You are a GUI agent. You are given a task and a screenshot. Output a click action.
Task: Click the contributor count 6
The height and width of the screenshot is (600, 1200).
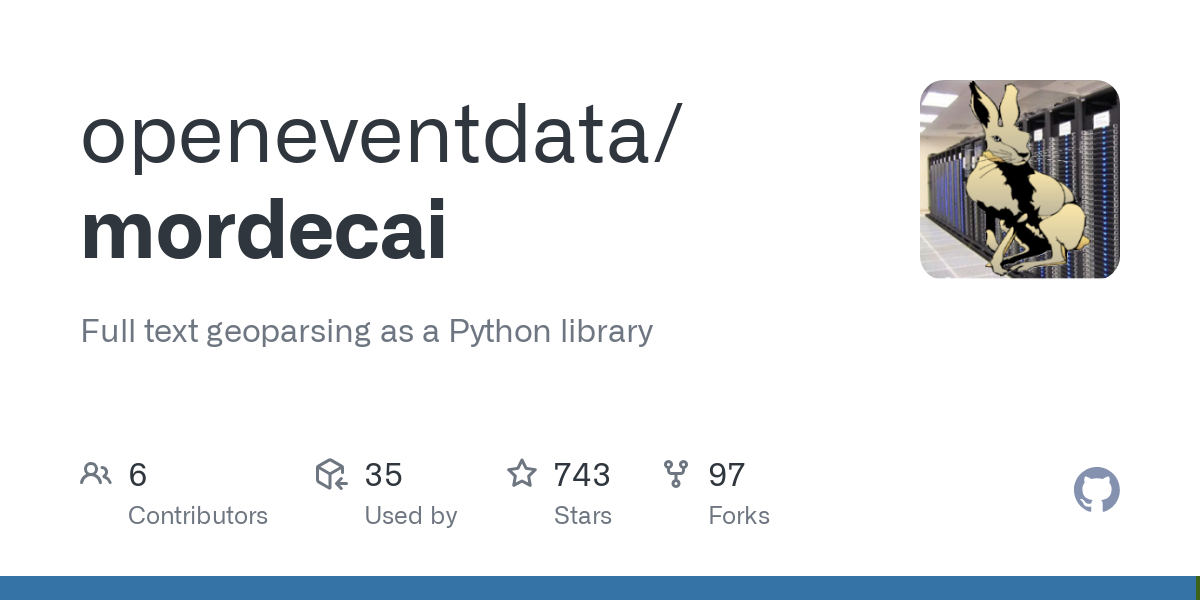click(x=138, y=474)
